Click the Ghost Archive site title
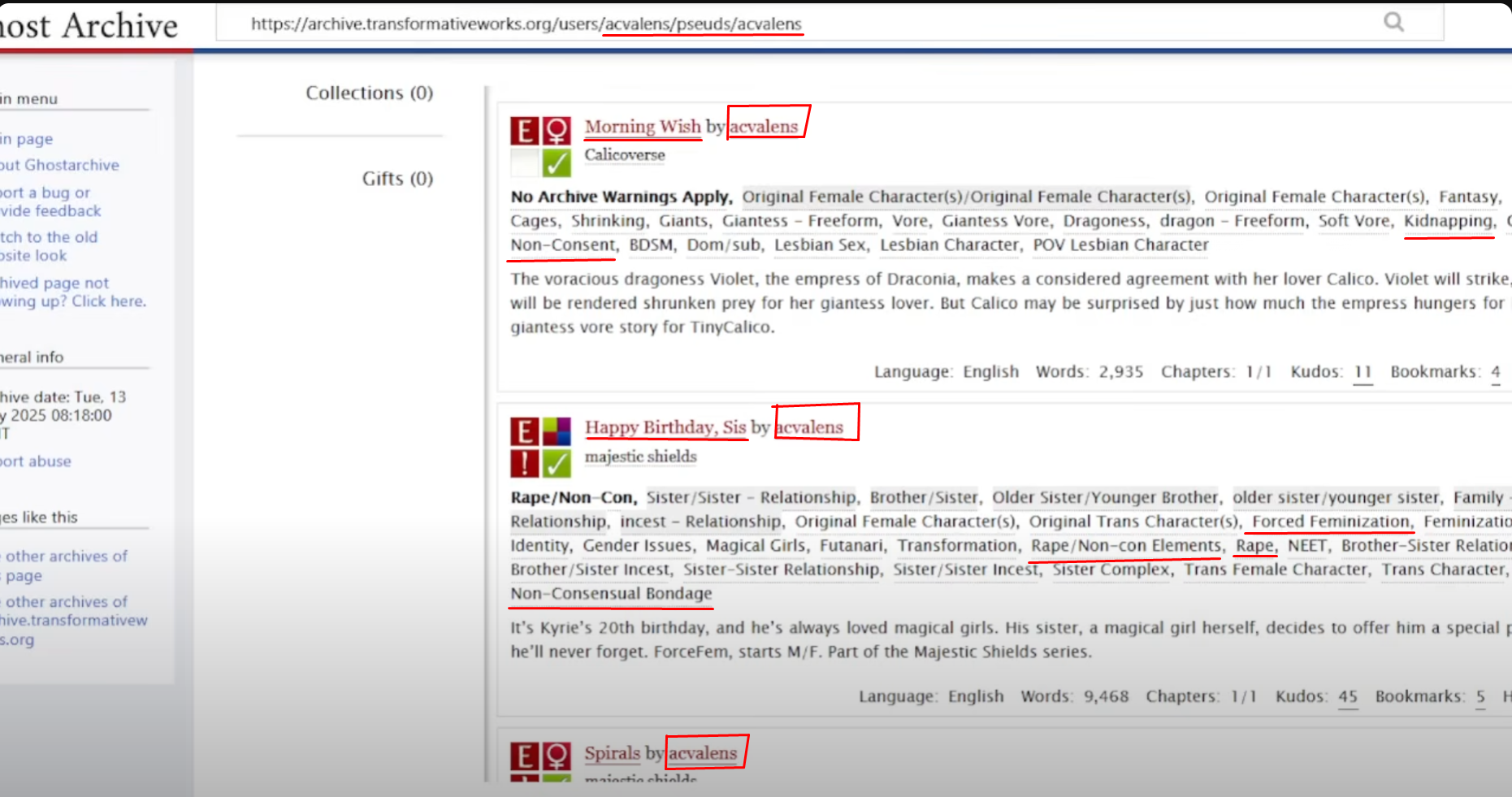Viewport: 1512px width, 797px height. pos(89,26)
